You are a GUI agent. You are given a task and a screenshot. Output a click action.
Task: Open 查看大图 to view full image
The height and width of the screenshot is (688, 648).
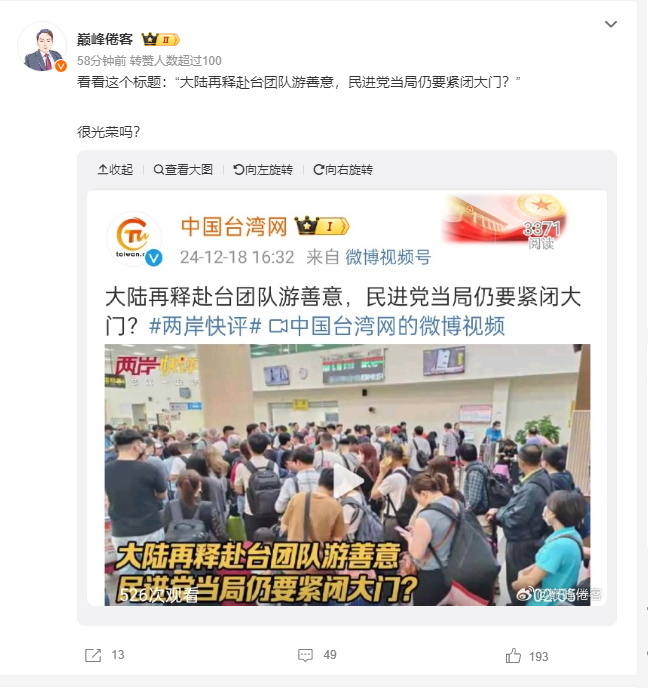183,170
